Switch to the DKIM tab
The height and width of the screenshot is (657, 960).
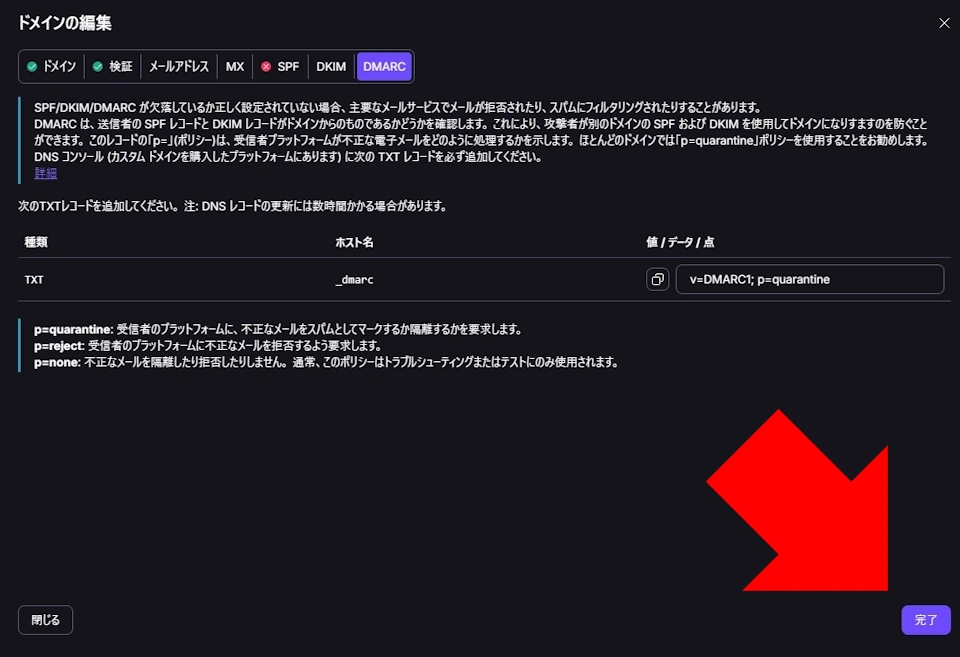tap(331, 66)
